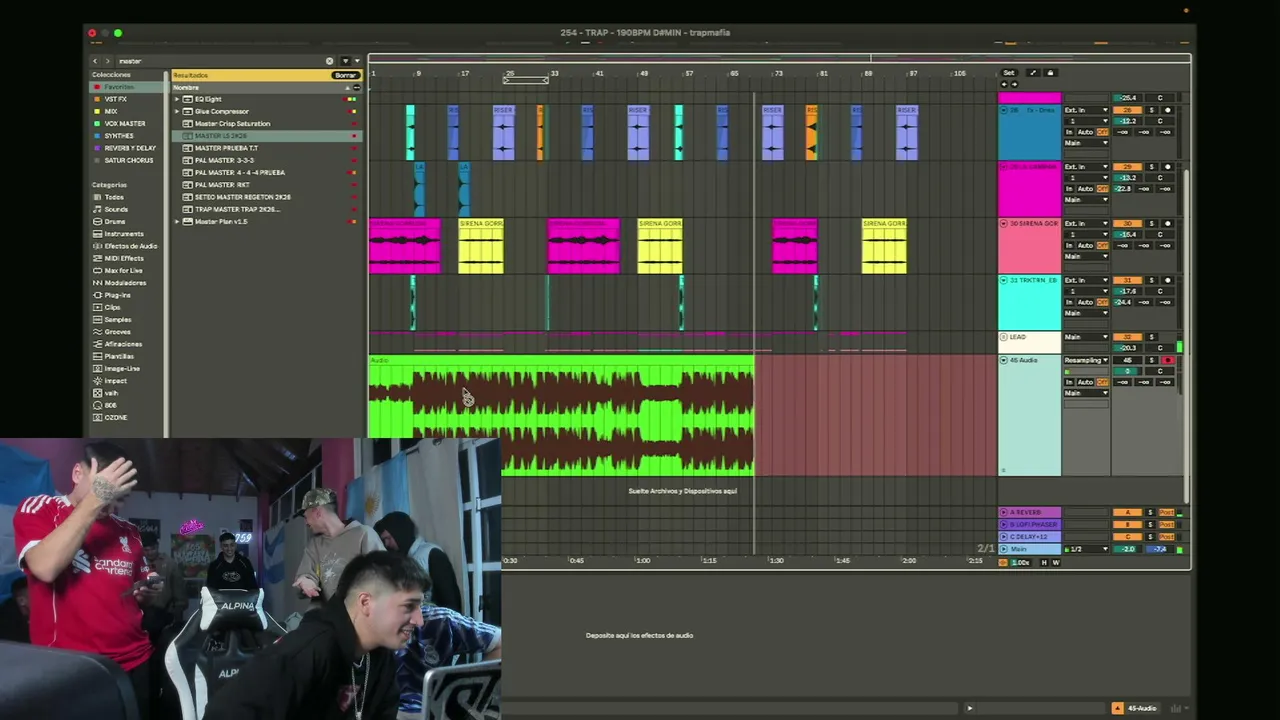Open the Efectos de Audio category icon
The image size is (1280, 720).
click(97, 246)
